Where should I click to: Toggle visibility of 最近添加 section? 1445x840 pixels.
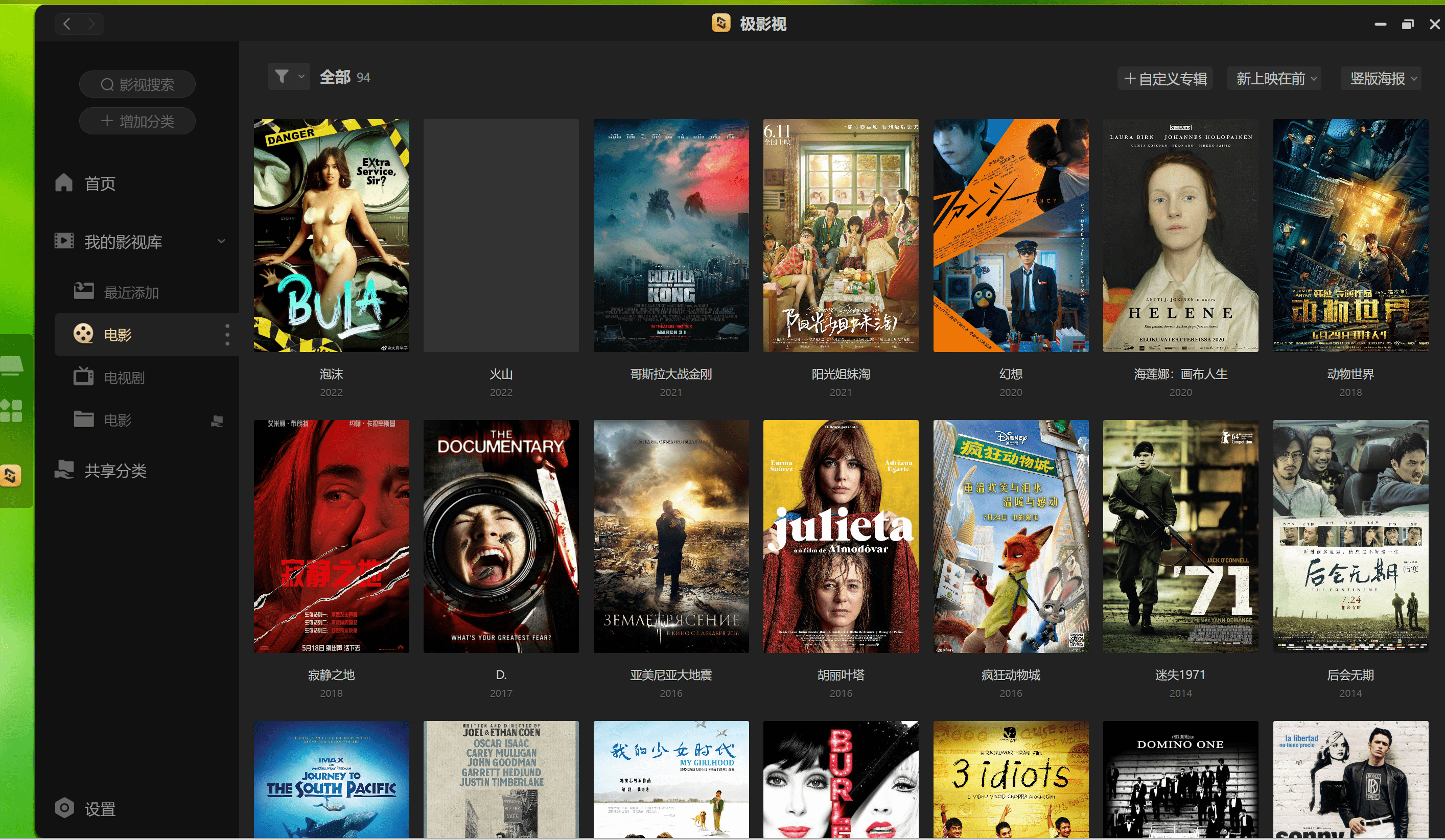tap(130, 293)
